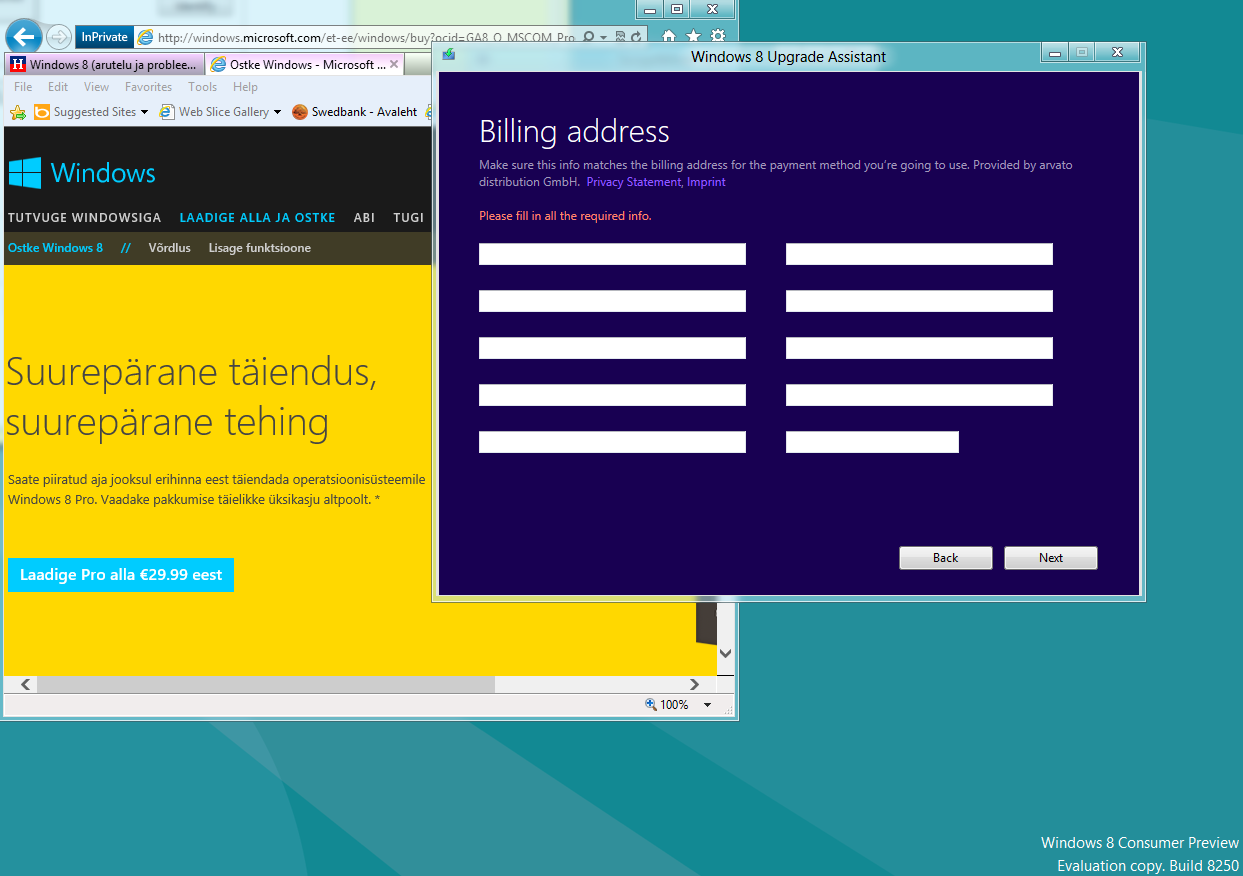The width and height of the screenshot is (1243, 876).
Task: Open the LAADIGE ALLA JA OSTKE navigation item
Action: (257, 217)
